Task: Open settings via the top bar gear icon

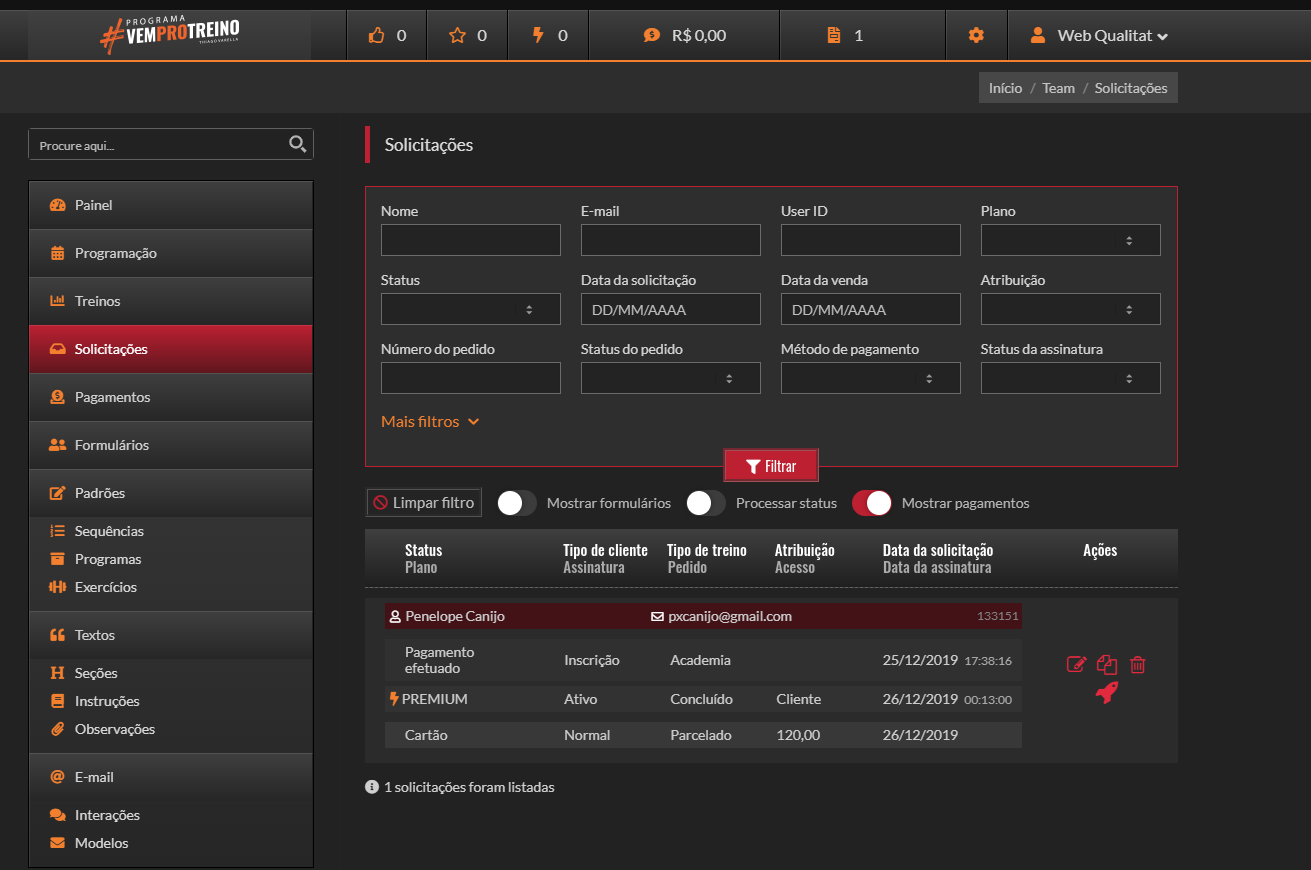Action: coord(976,35)
